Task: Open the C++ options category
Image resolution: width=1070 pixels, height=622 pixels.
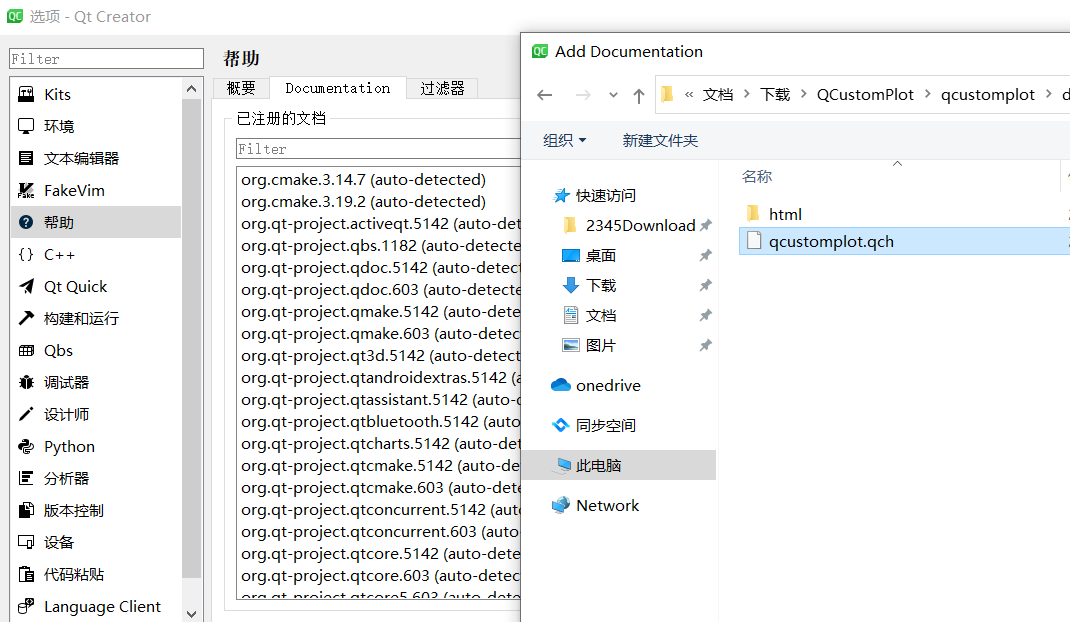Action: point(96,255)
